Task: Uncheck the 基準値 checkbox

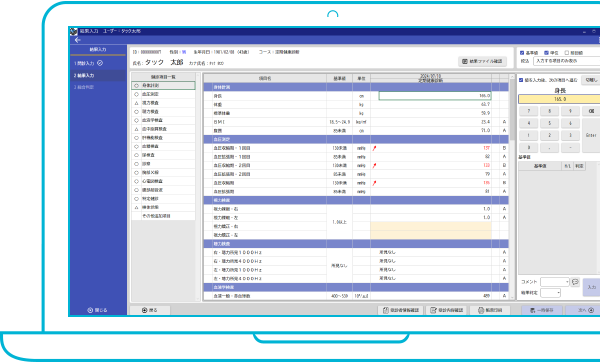Action: [522, 53]
